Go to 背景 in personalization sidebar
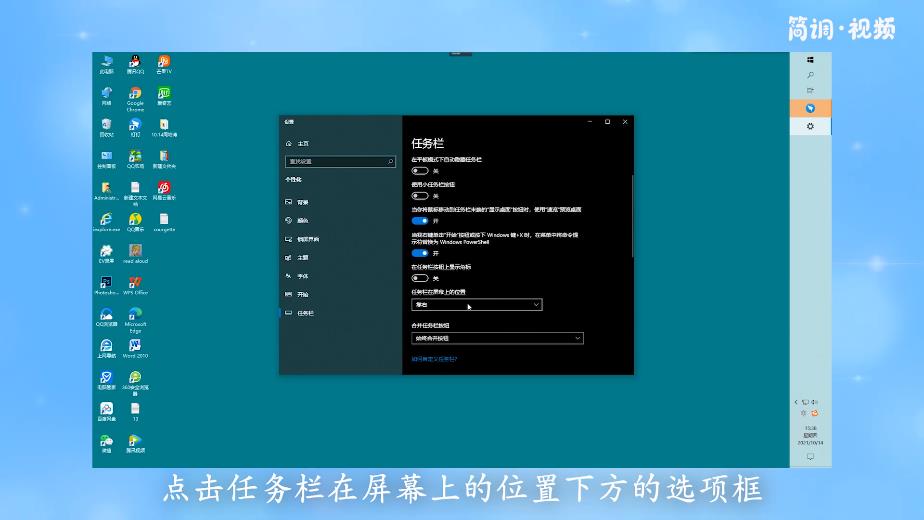924x520 pixels. [x=302, y=202]
